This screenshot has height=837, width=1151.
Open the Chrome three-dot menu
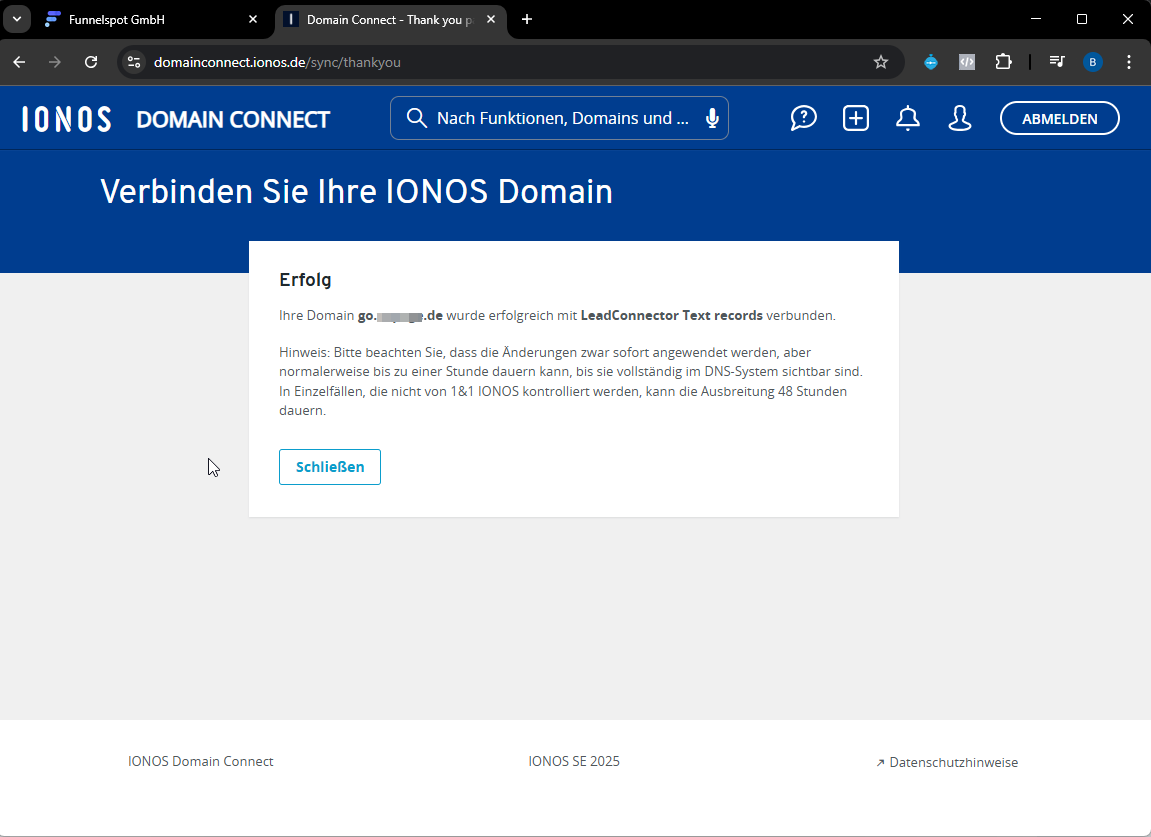(1129, 62)
